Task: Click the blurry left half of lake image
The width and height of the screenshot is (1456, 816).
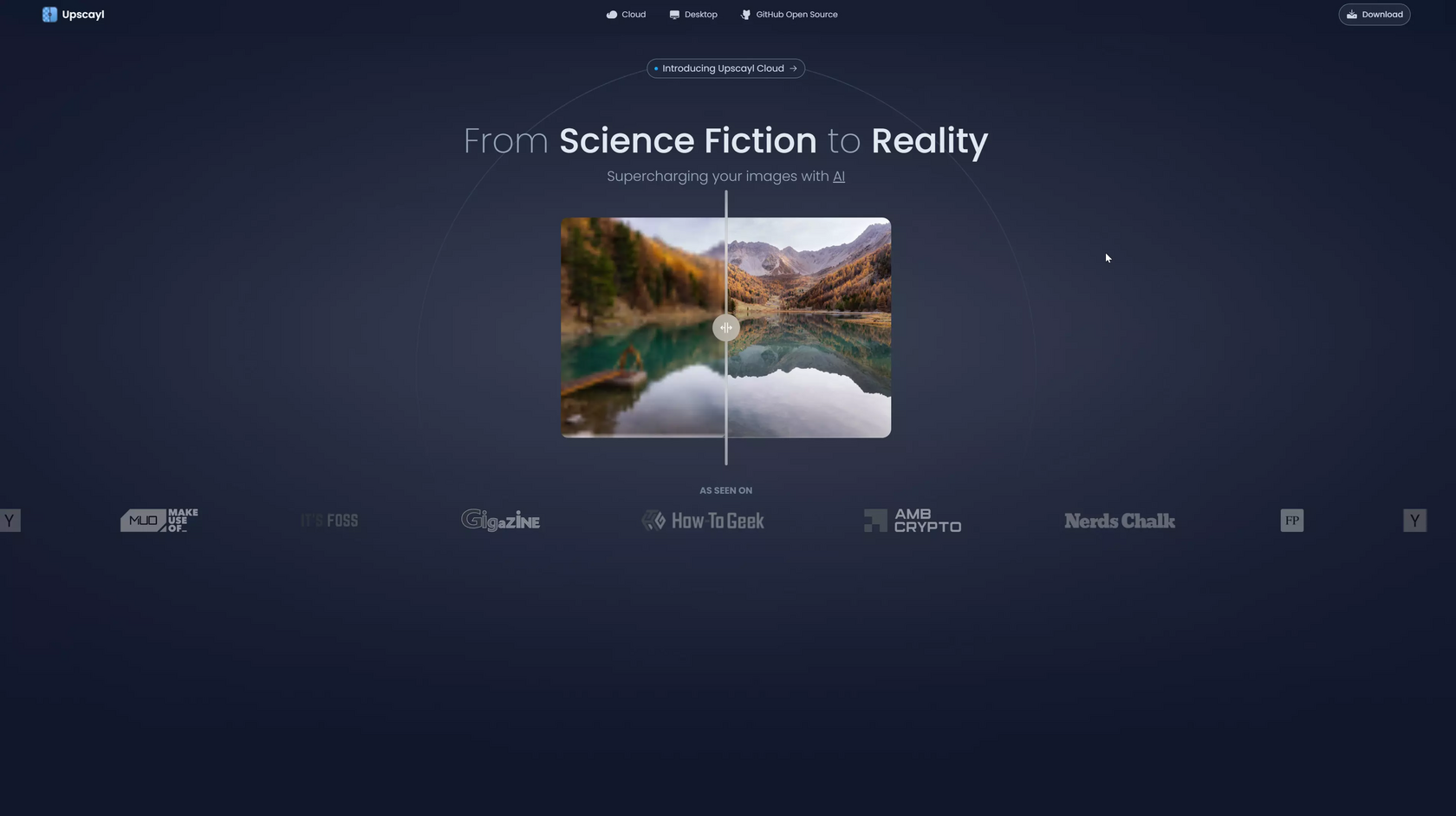Action: click(x=643, y=327)
